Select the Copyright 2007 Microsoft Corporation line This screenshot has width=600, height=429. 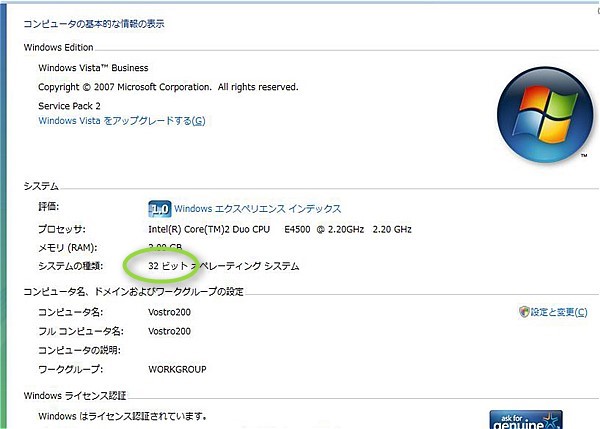[x=168, y=87]
